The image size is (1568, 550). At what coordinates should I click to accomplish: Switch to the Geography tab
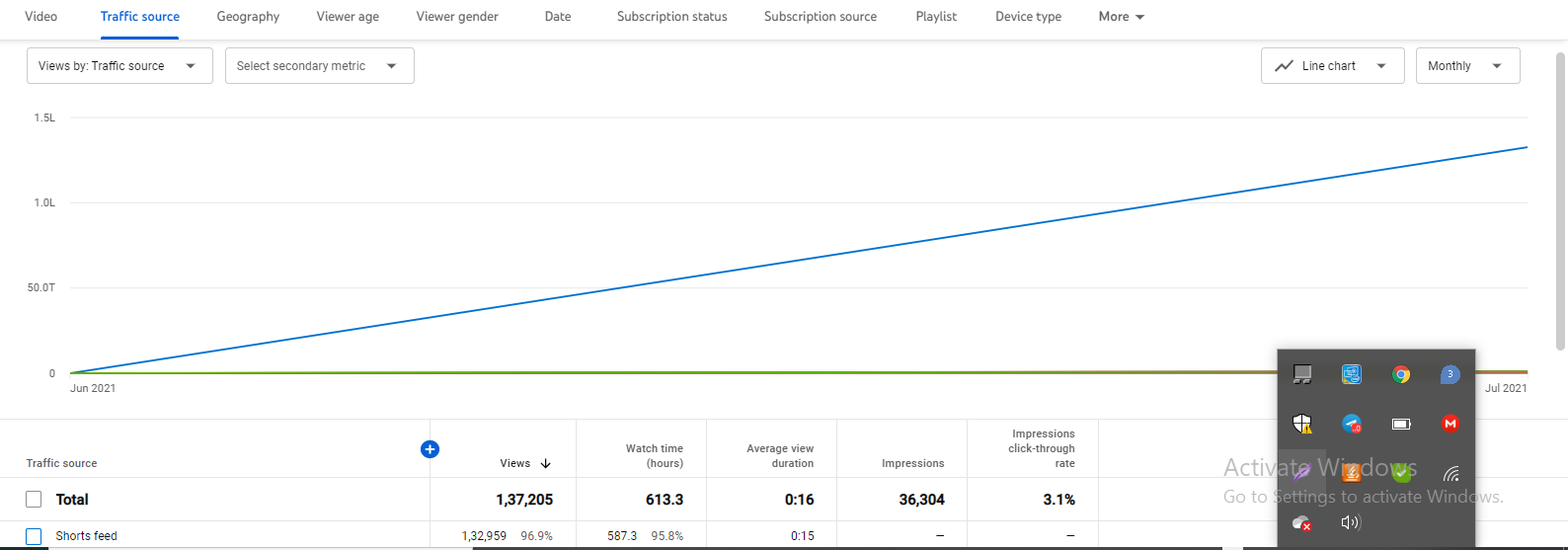tap(248, 17)
